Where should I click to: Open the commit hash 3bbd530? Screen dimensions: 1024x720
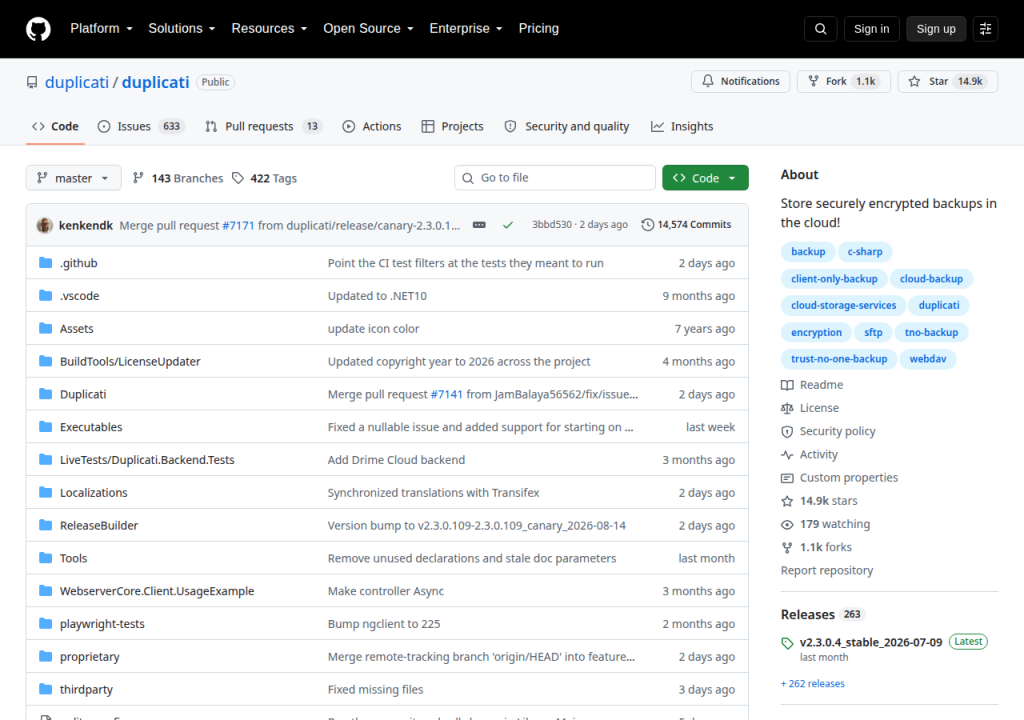point(552,225)
